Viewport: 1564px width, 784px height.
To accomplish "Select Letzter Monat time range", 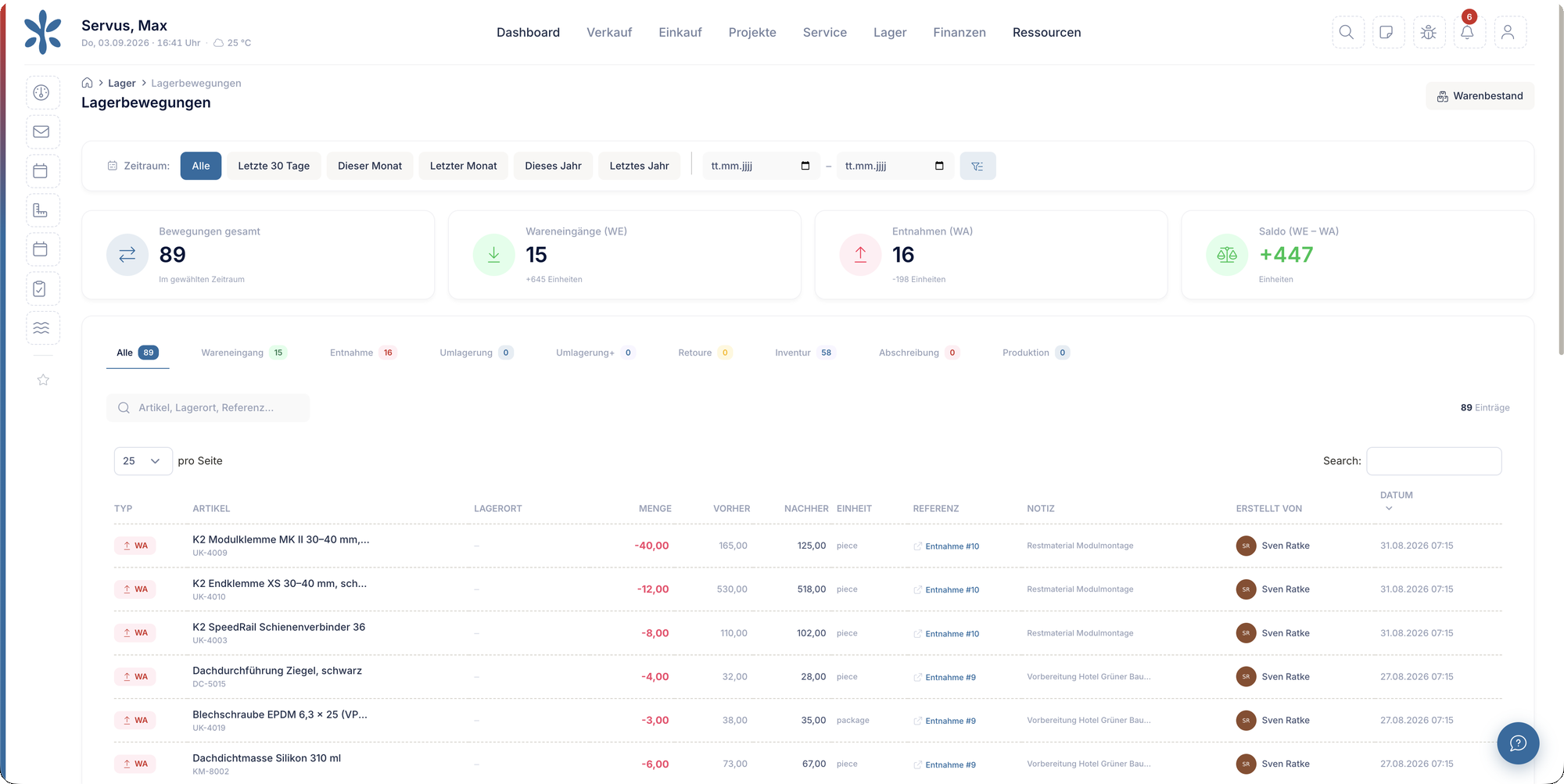I will pos(464,166).
